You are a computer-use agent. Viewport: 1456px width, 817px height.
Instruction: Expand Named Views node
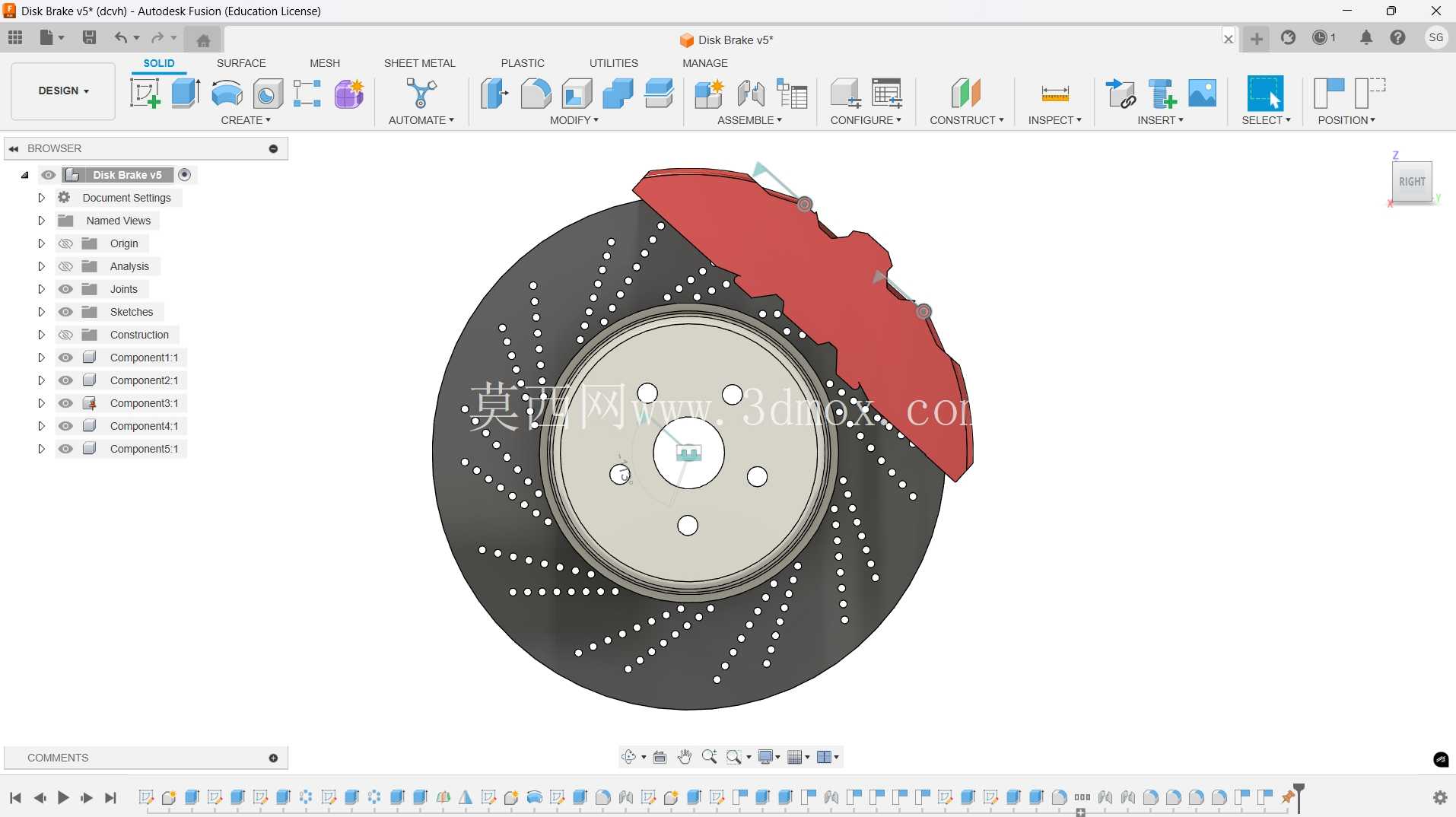(41, 221)
